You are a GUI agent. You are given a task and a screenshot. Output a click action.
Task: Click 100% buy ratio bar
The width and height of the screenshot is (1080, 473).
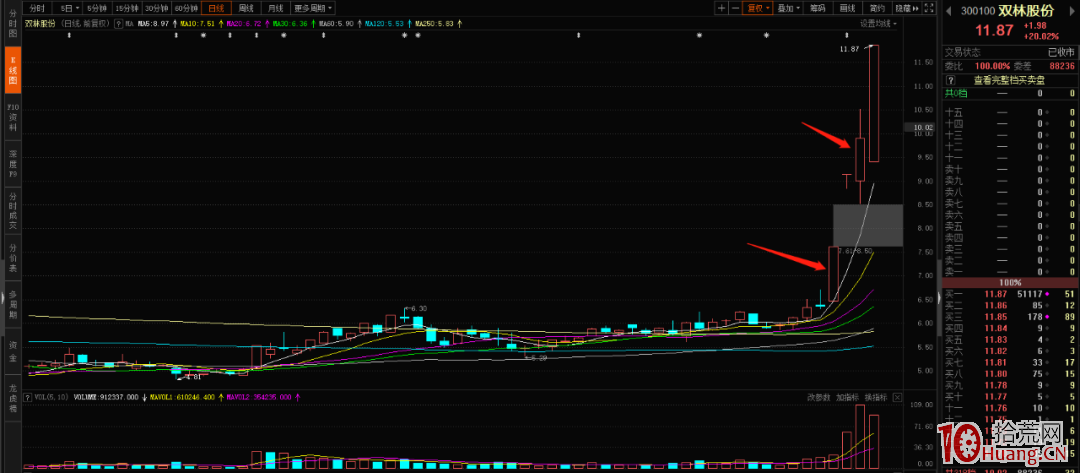(x=1010, y=282)
